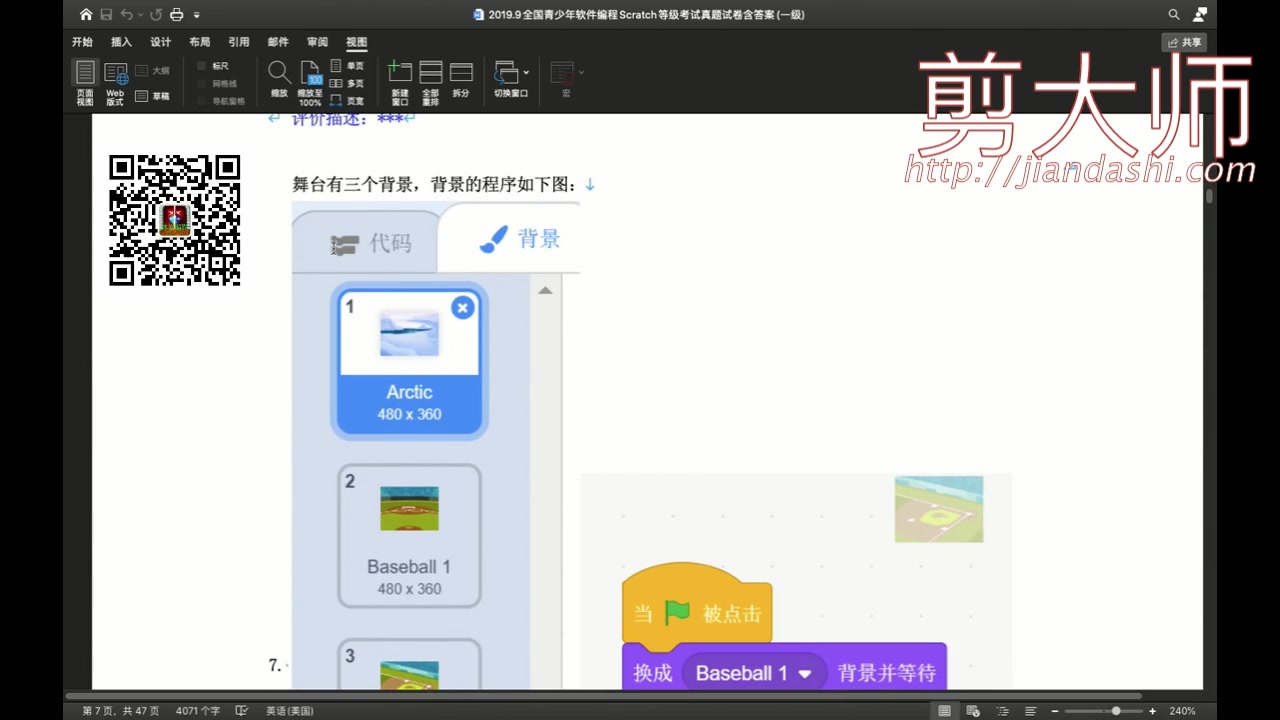Expand the 宏 macros dropdown arrow
This screenshot has width=1280, height=720.
(x=581, y=72)
